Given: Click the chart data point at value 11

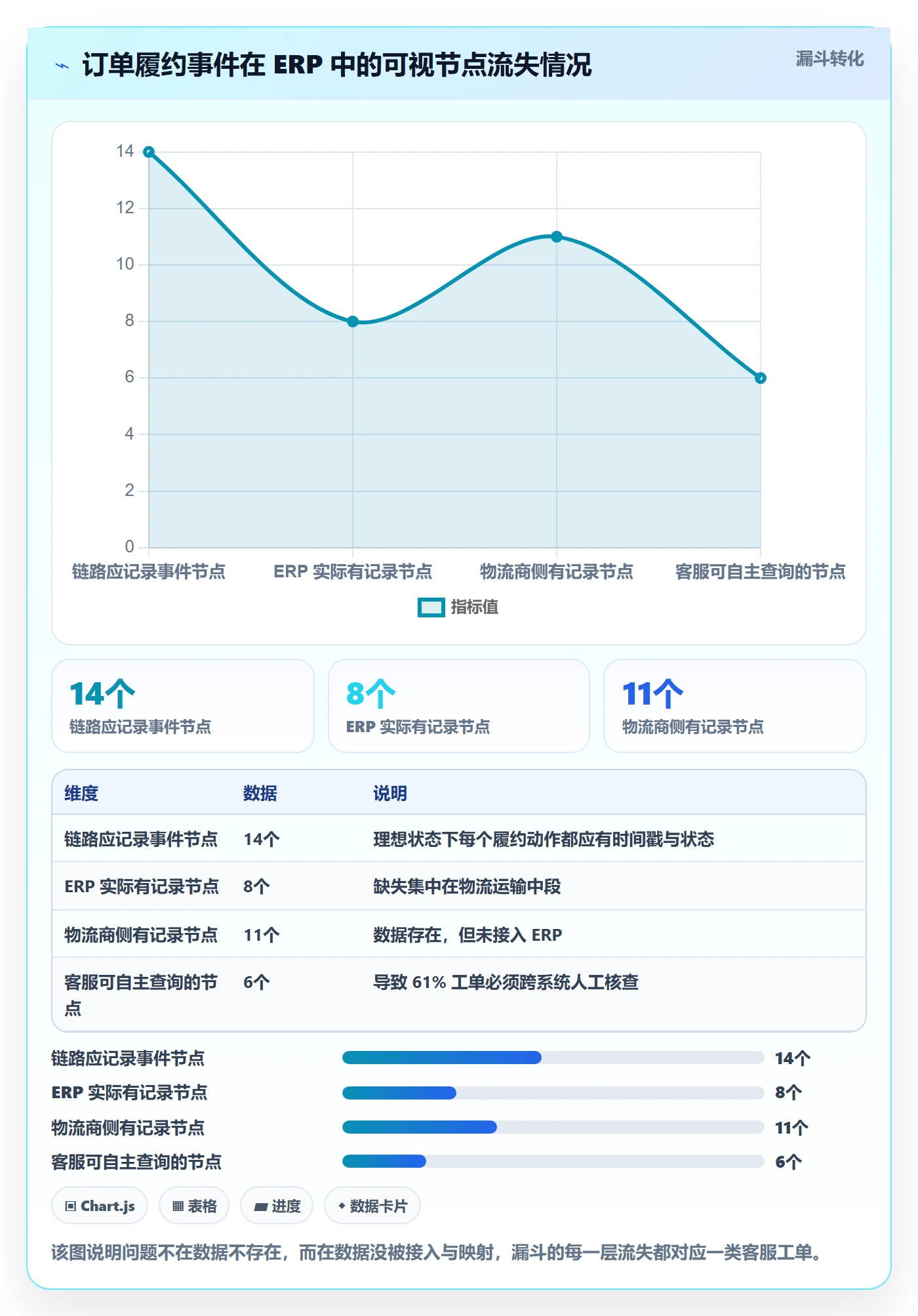Looking at the screenshot, I should pos(557,237).
